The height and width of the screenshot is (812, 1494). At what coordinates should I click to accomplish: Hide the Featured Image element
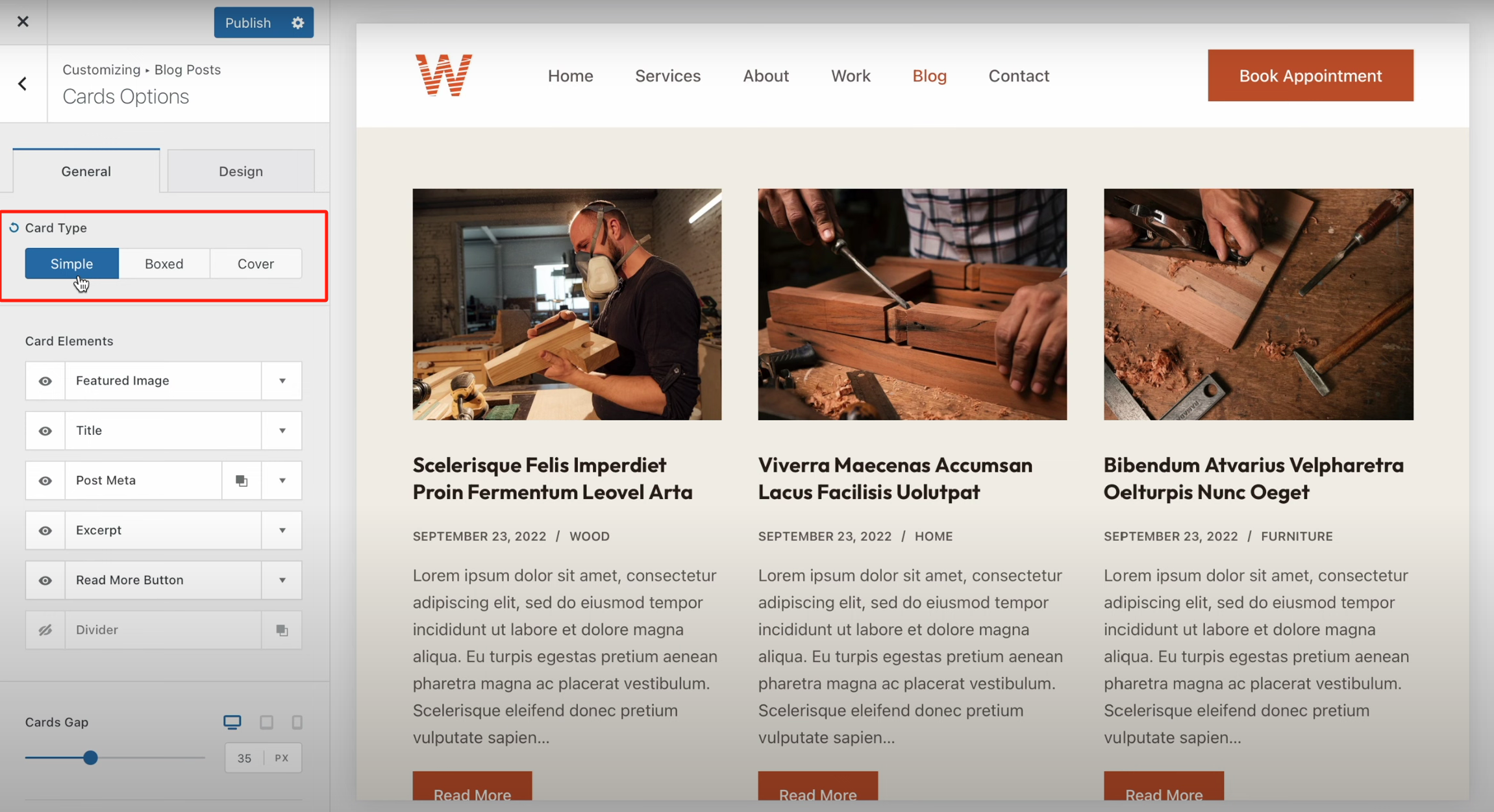(x=45, y=381)
